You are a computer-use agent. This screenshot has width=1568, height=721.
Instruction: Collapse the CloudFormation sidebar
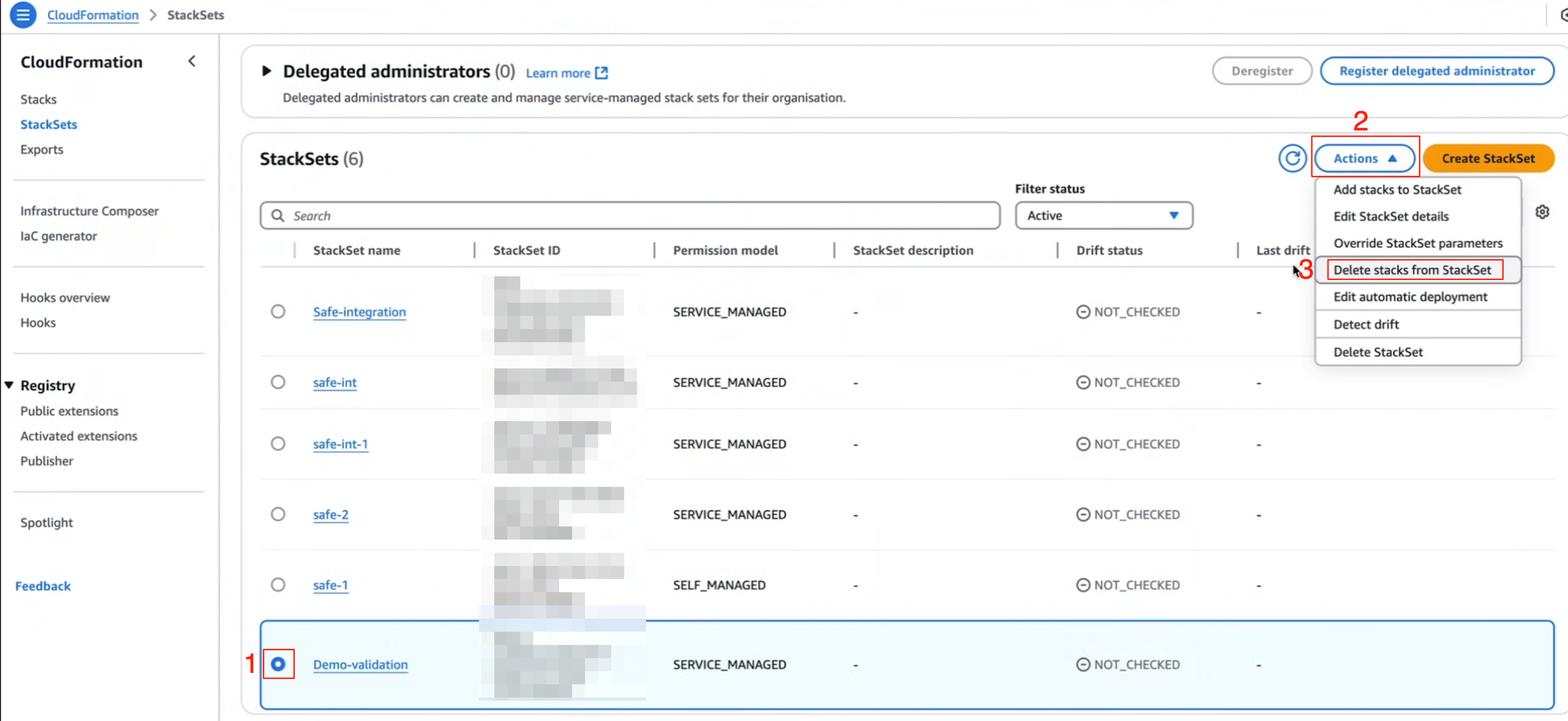pos(192,61)
